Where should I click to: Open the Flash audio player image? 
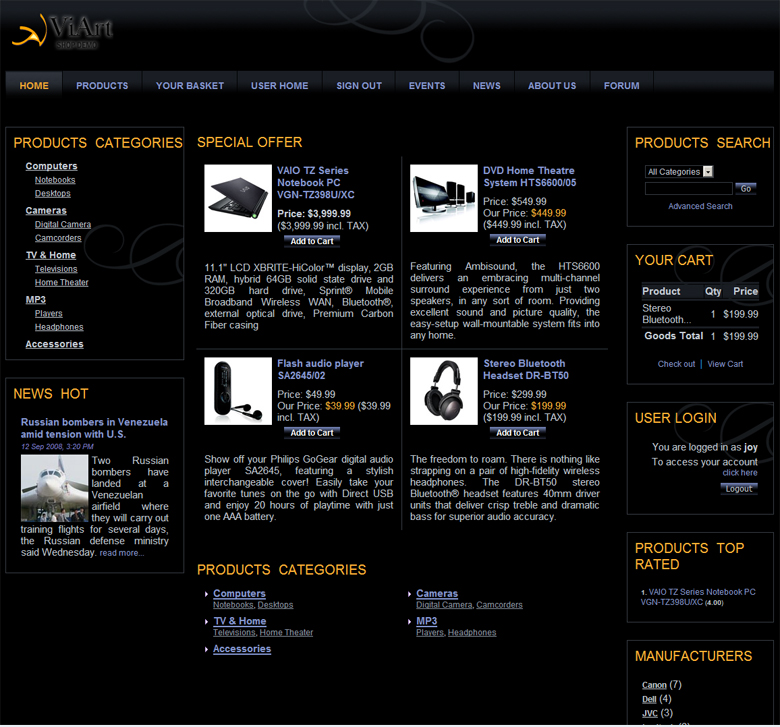pos(238,391)
